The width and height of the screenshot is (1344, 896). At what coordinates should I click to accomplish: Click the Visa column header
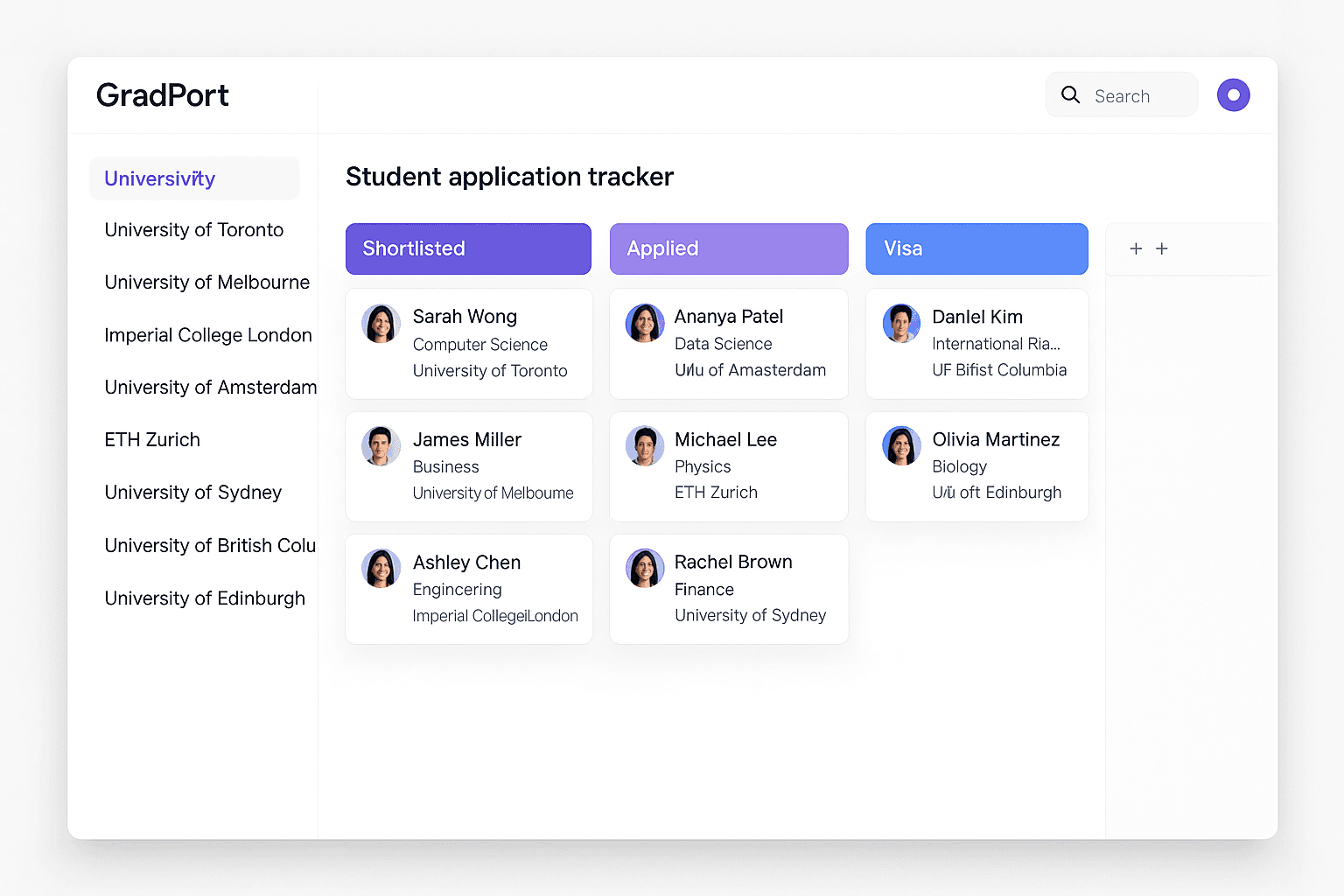(x=976, y=248)
